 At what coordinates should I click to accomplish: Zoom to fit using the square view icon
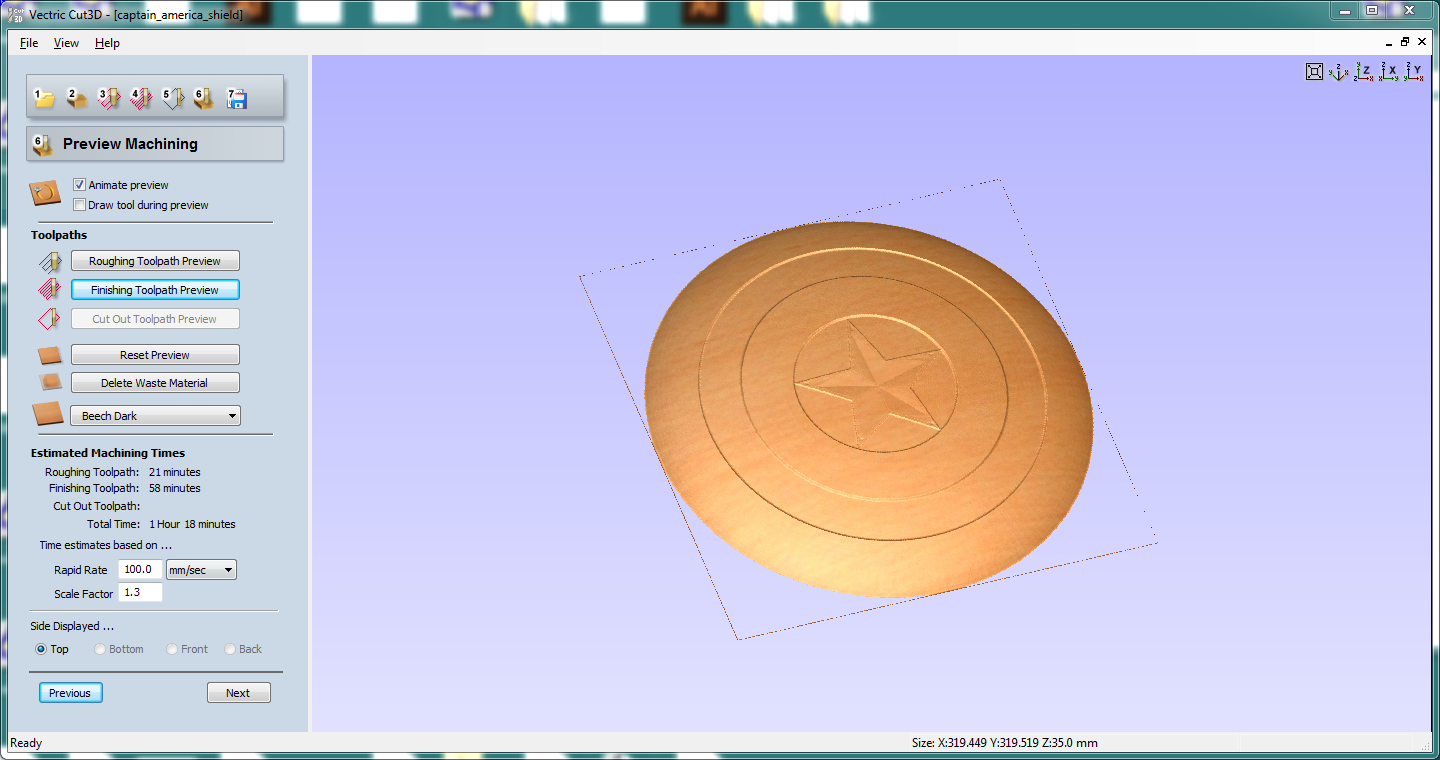pos(1315,71)
